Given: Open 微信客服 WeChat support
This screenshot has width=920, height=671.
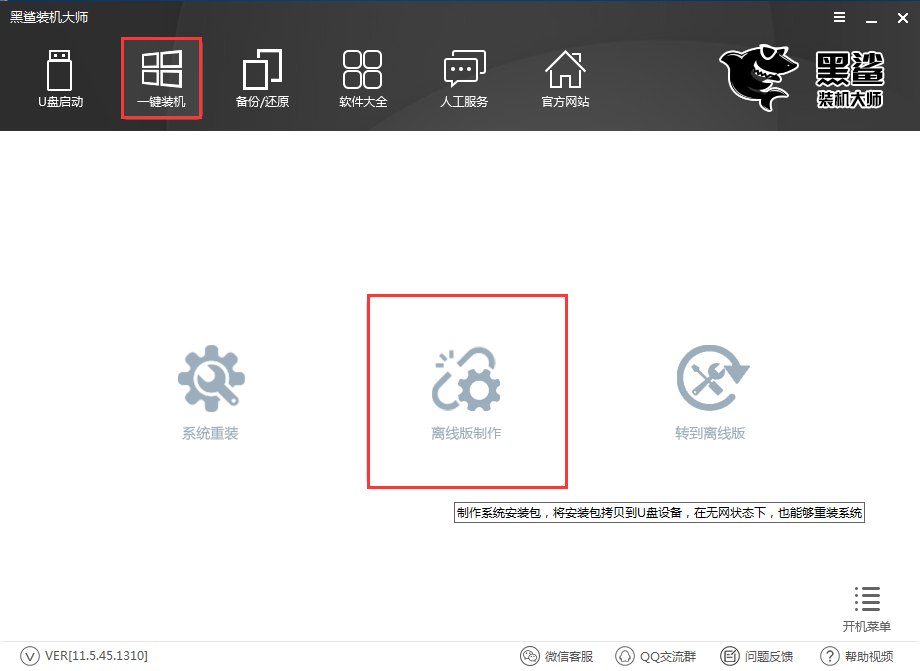Looking at the screenshot, I should tap(557, 656).
